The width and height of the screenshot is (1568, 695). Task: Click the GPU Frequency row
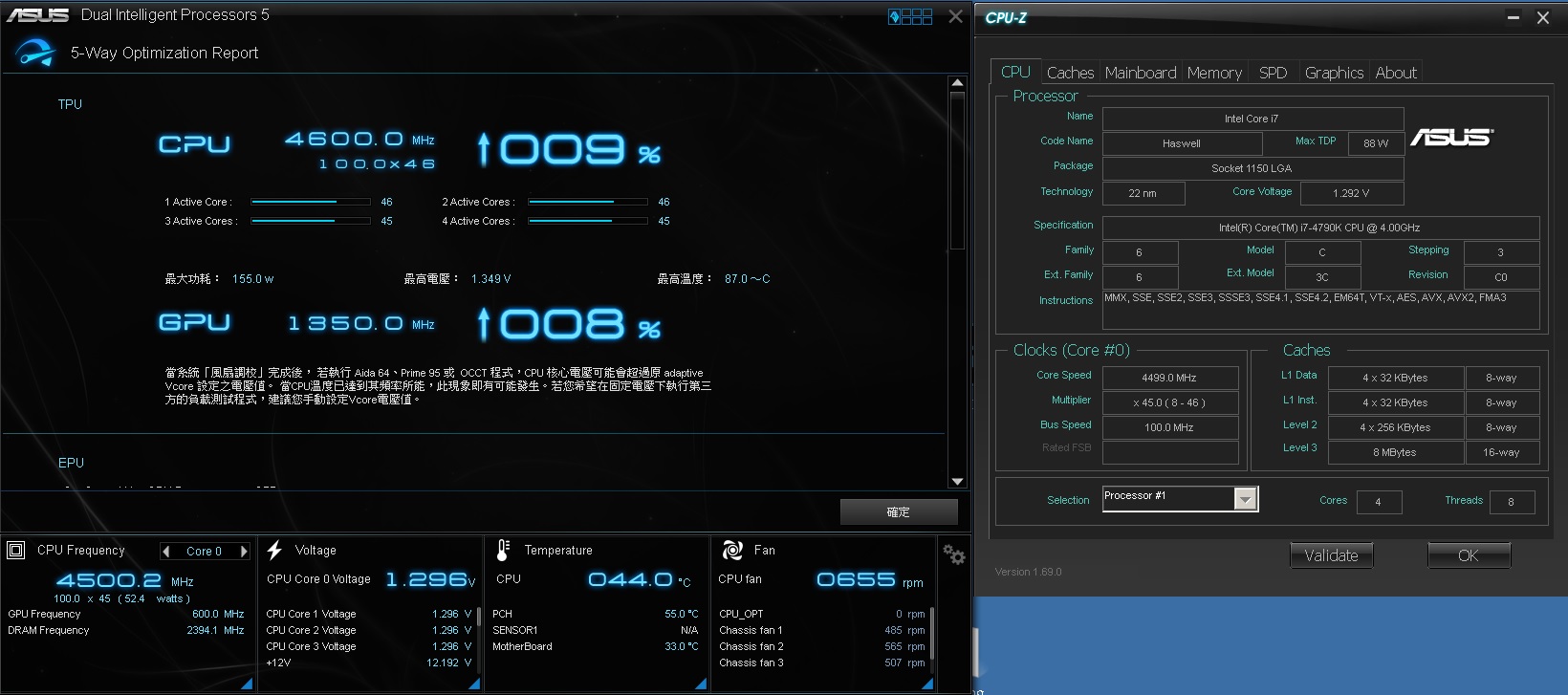[126, 614]
